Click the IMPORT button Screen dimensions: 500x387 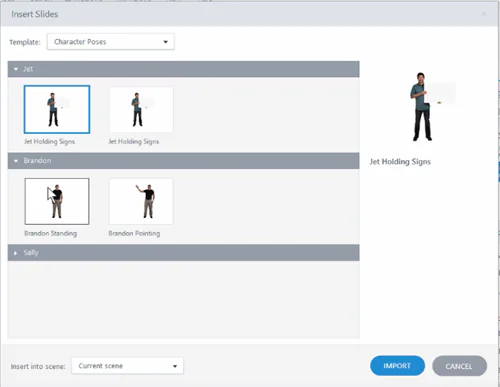(397, 366)
